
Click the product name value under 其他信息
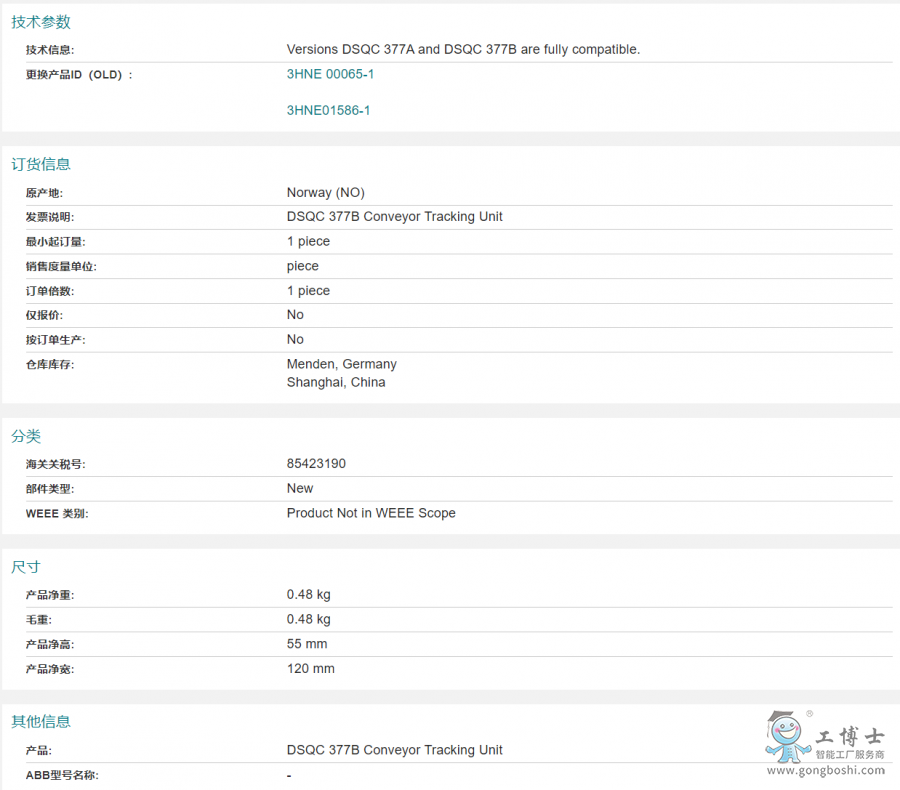point(394,750)
